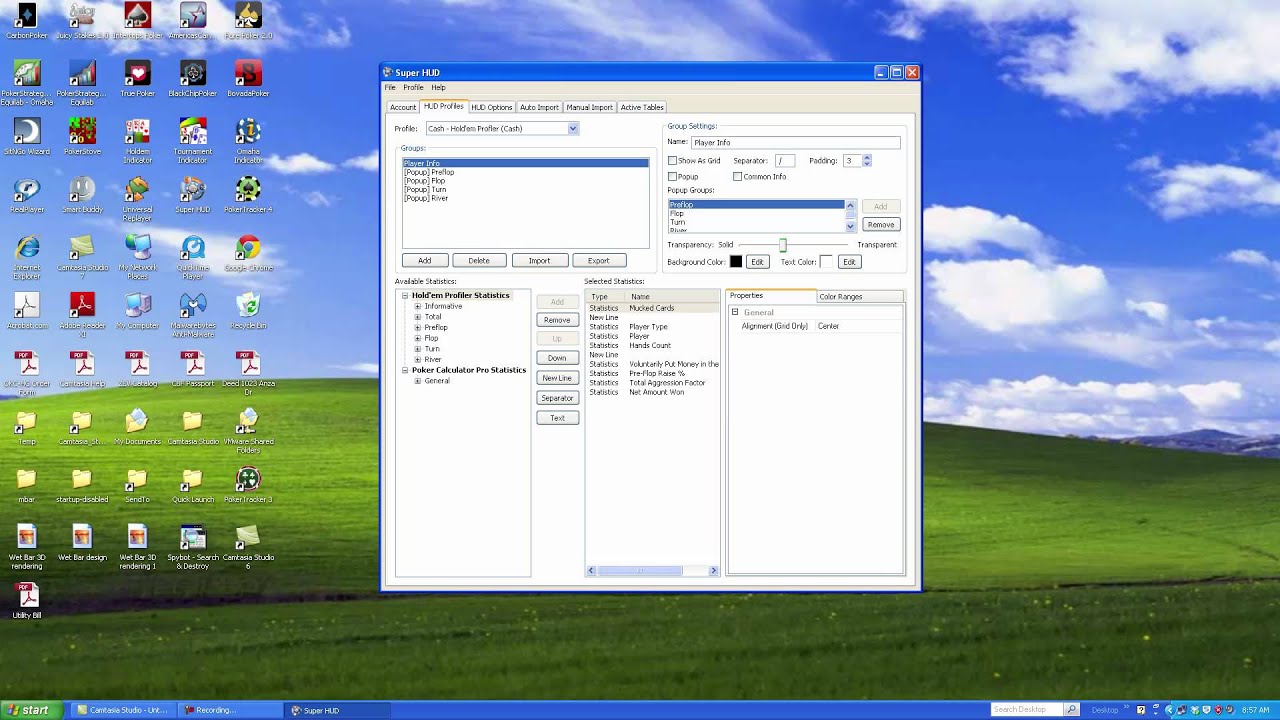Click Remove beside Popup Groups list
Screen dimensions: 1280x720
(x=881, y=225)
